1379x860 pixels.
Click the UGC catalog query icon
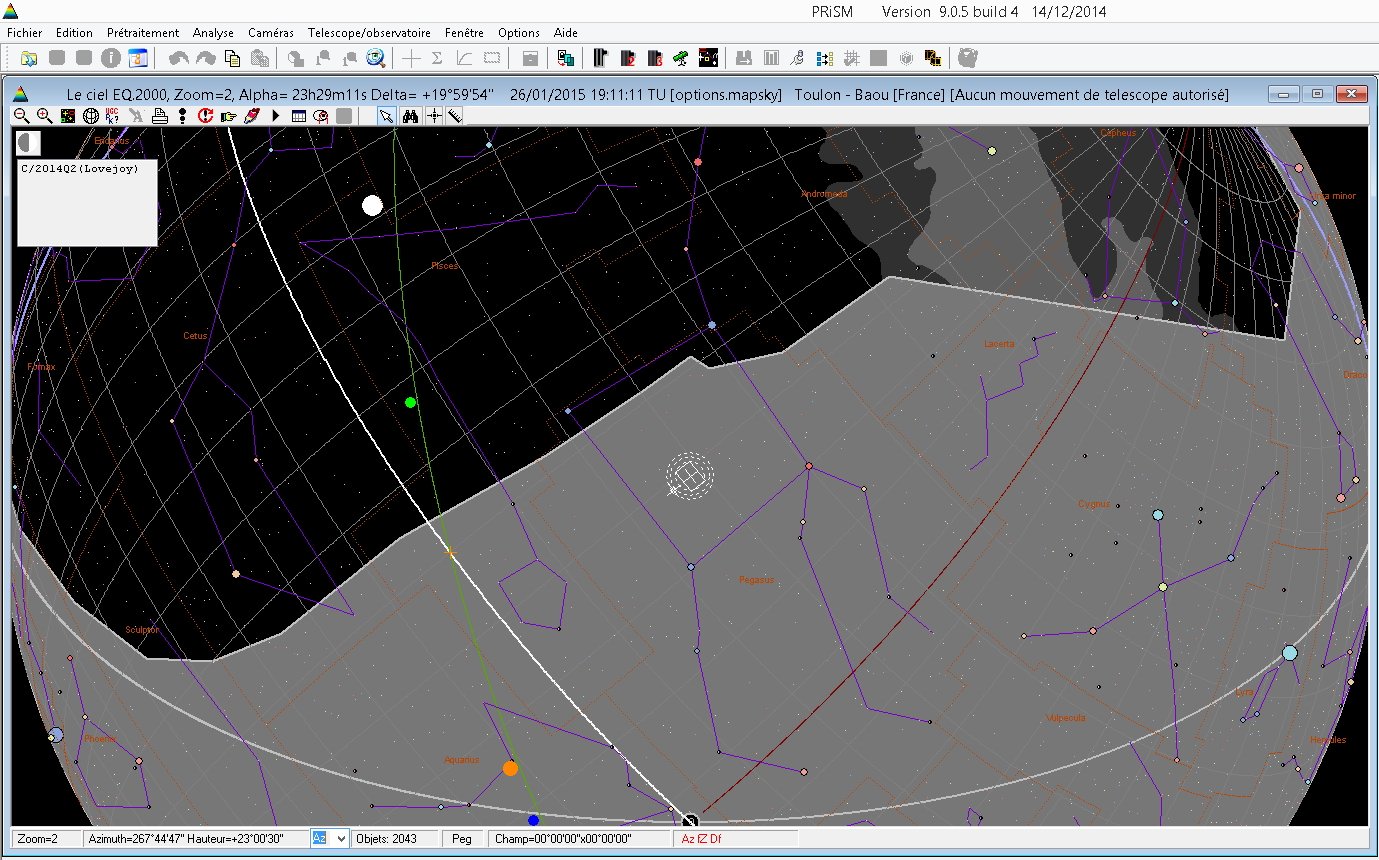[x=112, y=116]
